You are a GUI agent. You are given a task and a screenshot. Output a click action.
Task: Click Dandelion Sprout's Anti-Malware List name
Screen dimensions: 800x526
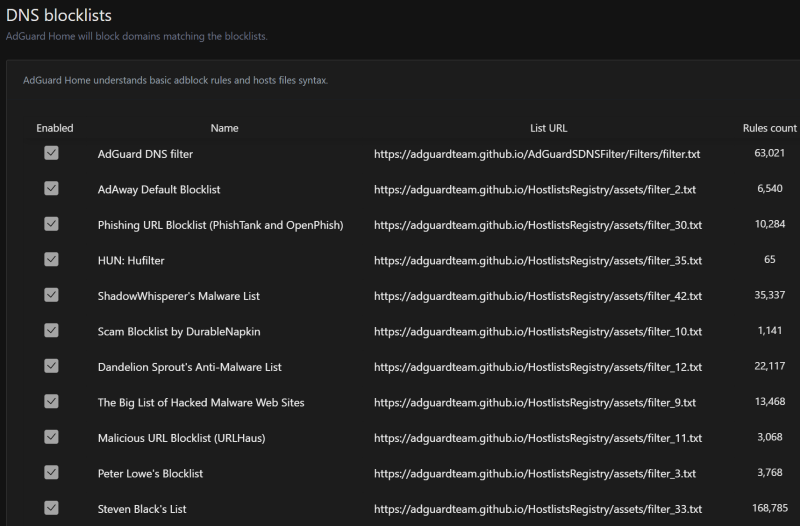point(190,367)
